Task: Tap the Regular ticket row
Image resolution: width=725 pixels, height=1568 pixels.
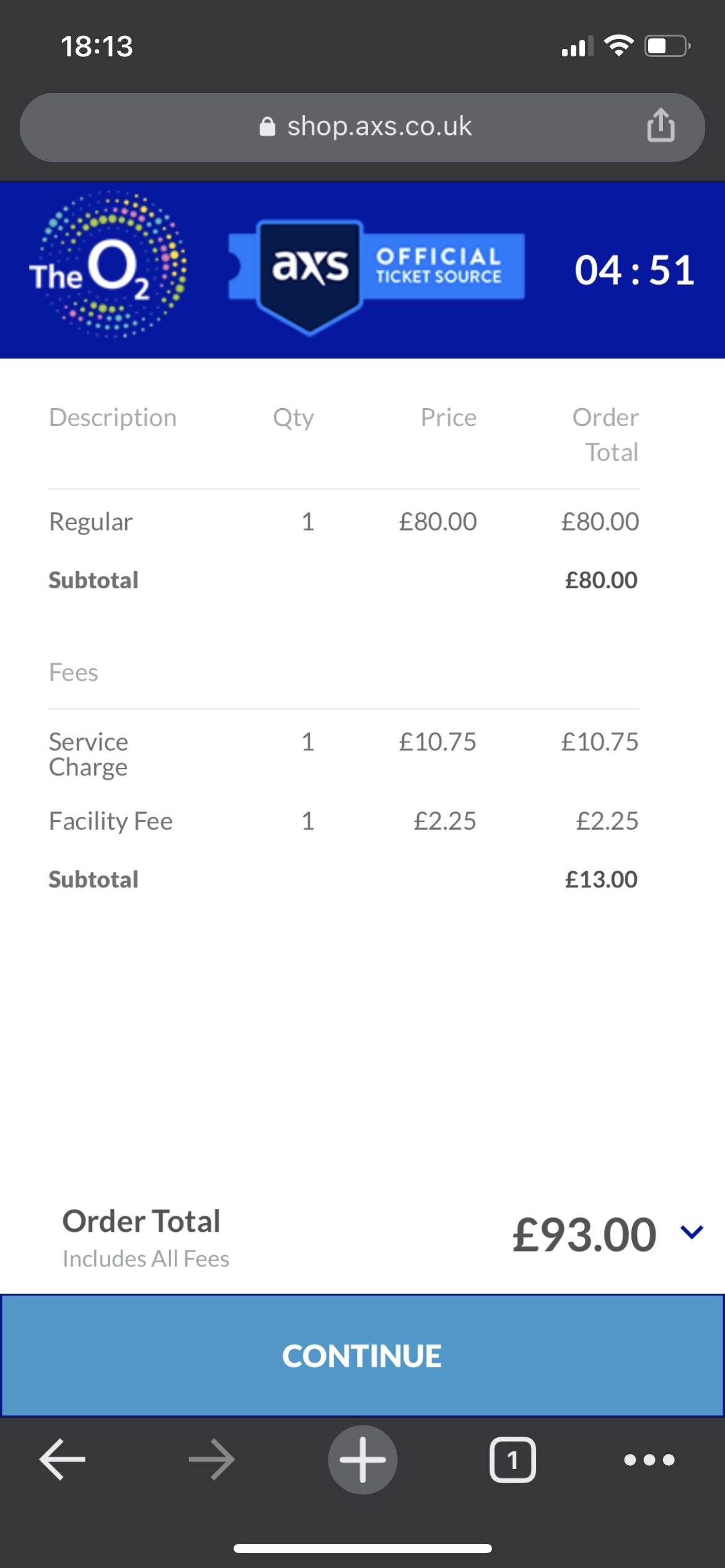Action: click(343, 522)
